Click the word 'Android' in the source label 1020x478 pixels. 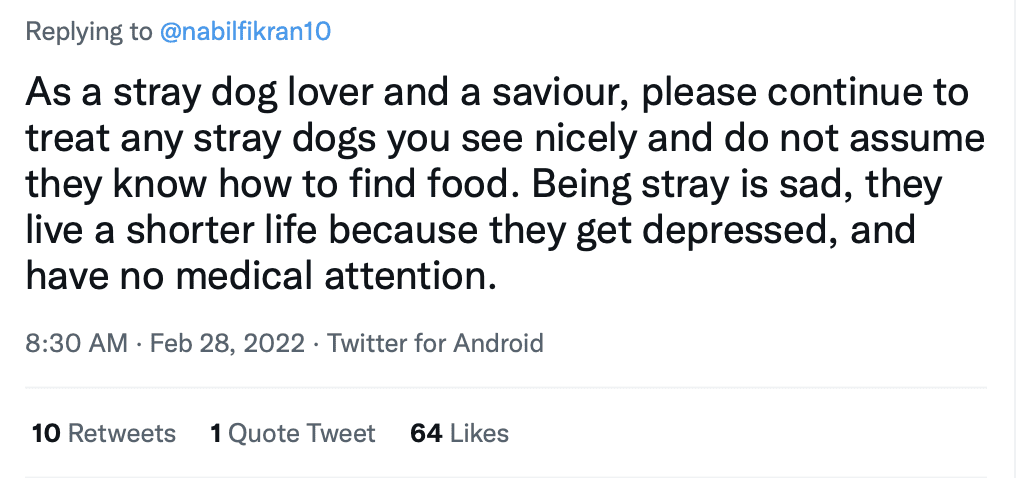[x=498, y=344]
